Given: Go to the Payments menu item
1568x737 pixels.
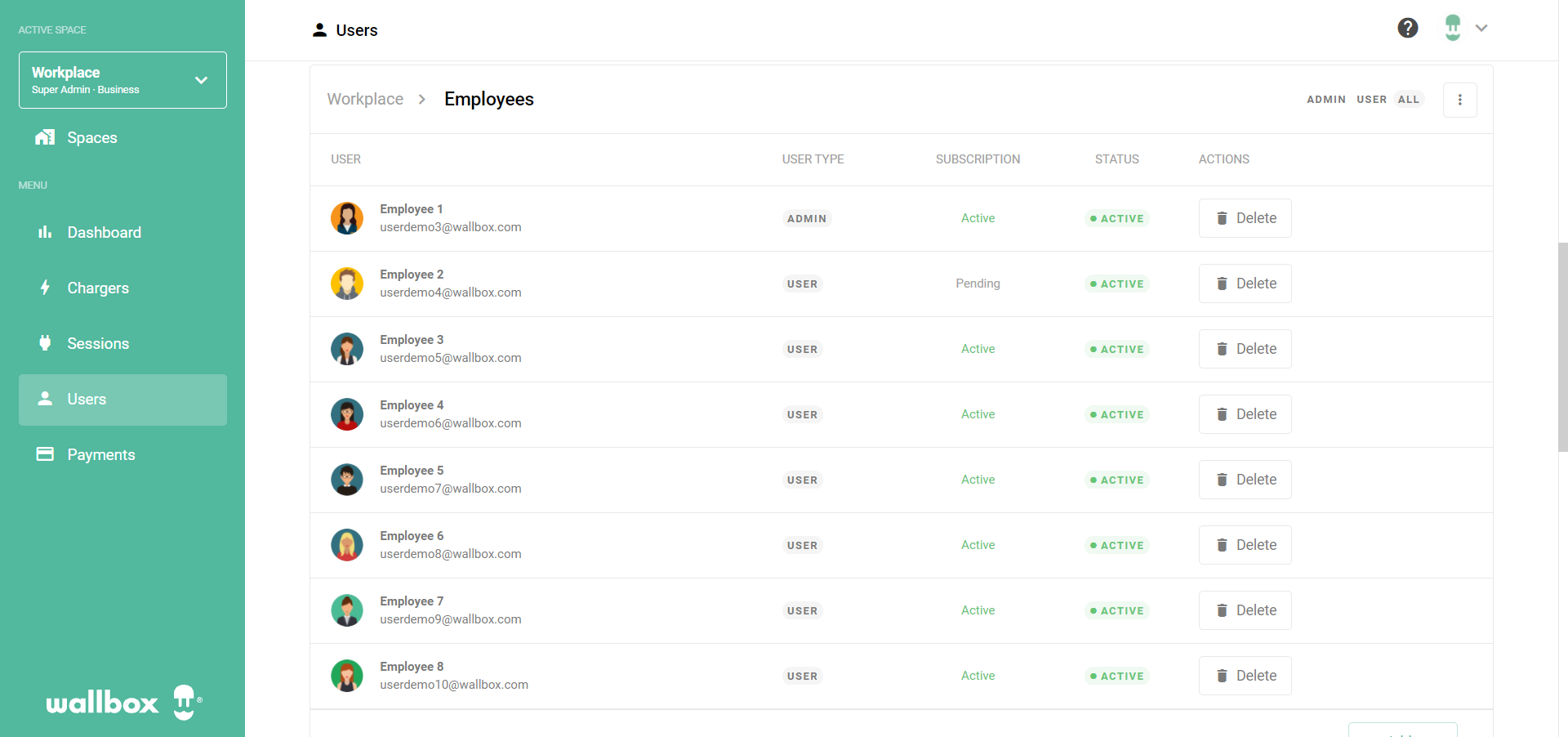Looking at the screenshot, I should (x=100, y=455).
